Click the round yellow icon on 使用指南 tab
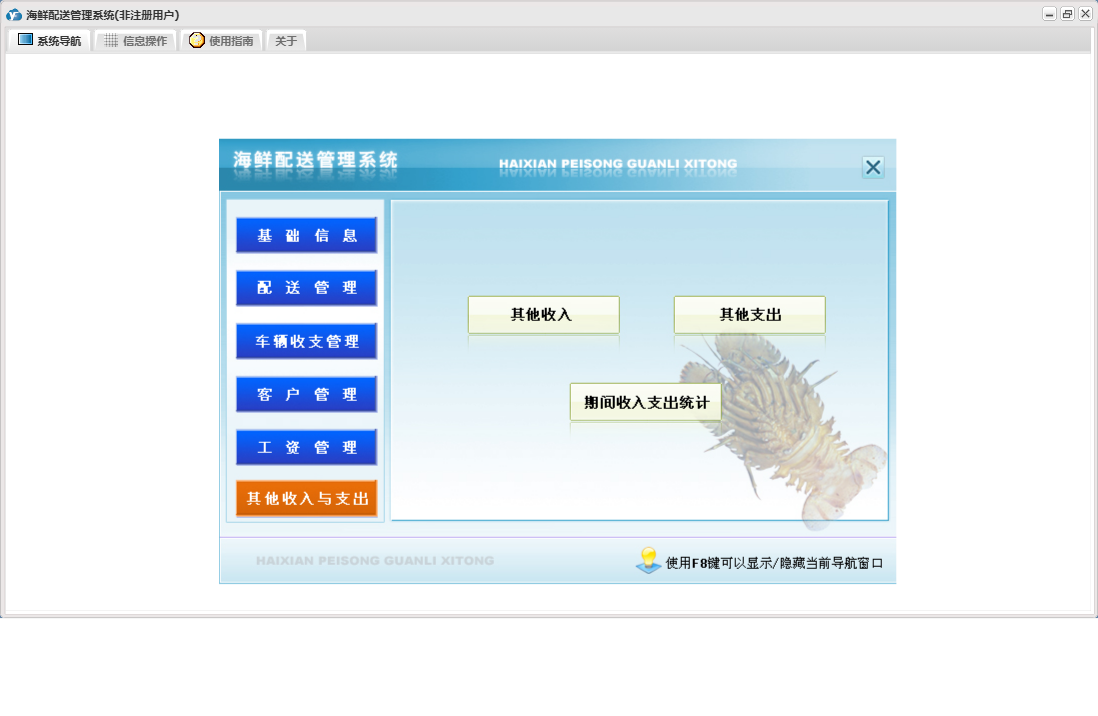Viewport: 1098px width, 716px height. coord(197,40)
